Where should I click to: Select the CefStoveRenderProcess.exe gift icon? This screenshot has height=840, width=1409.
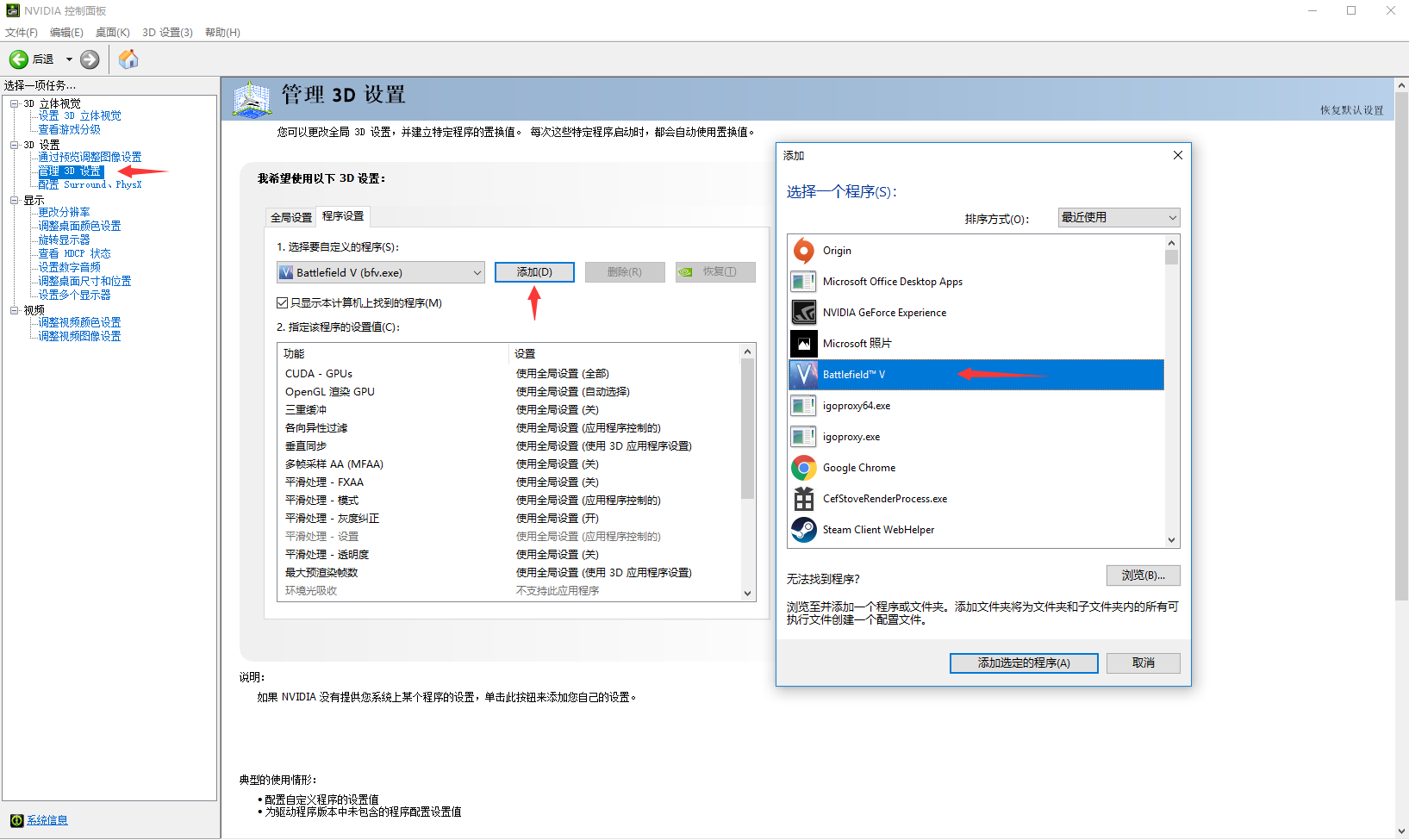[804, 499]
